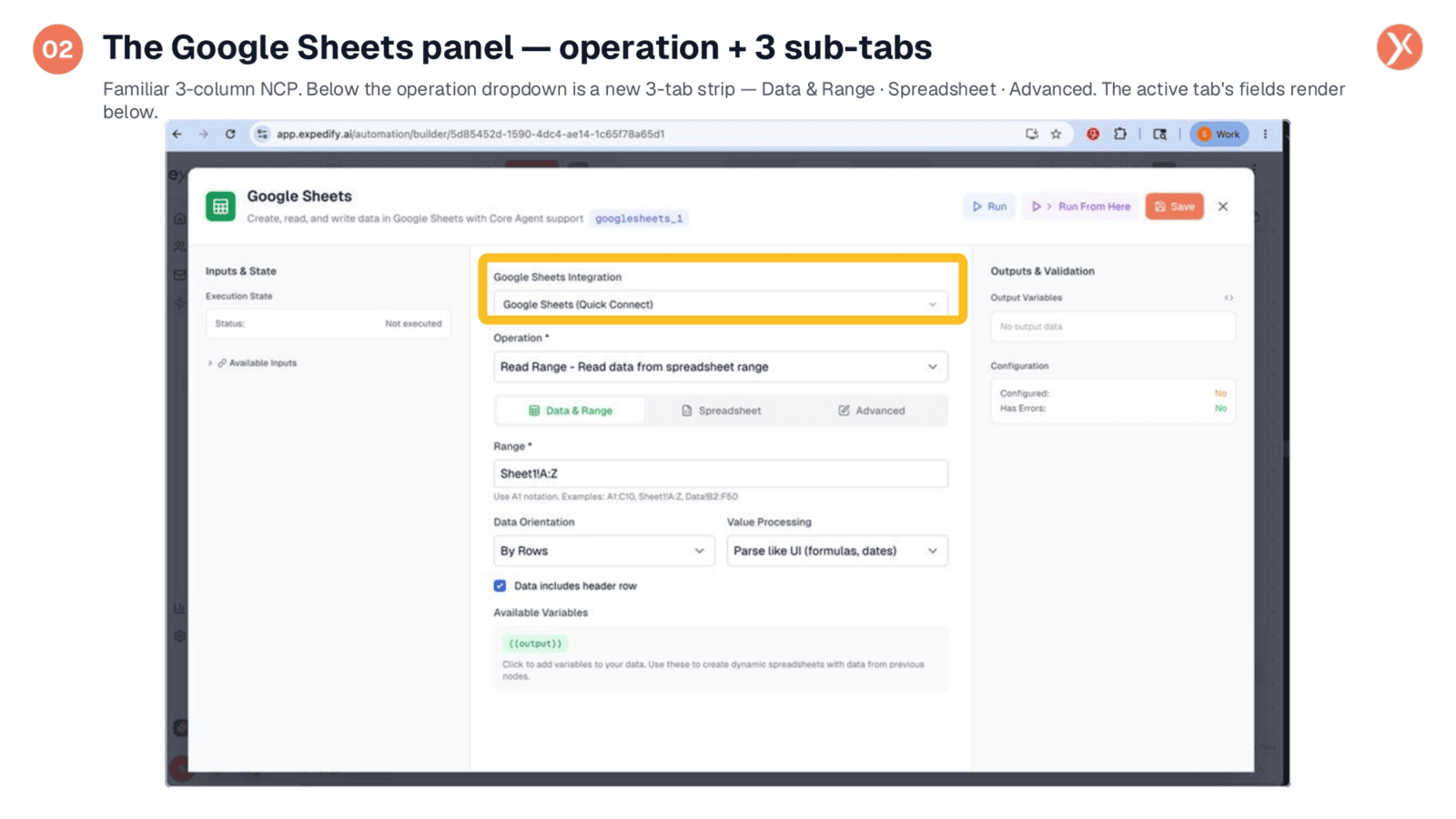Click the browser back arrow
Image resolution: width=1456 pixels, height=819 pixels.
click(x=177, y=134)
